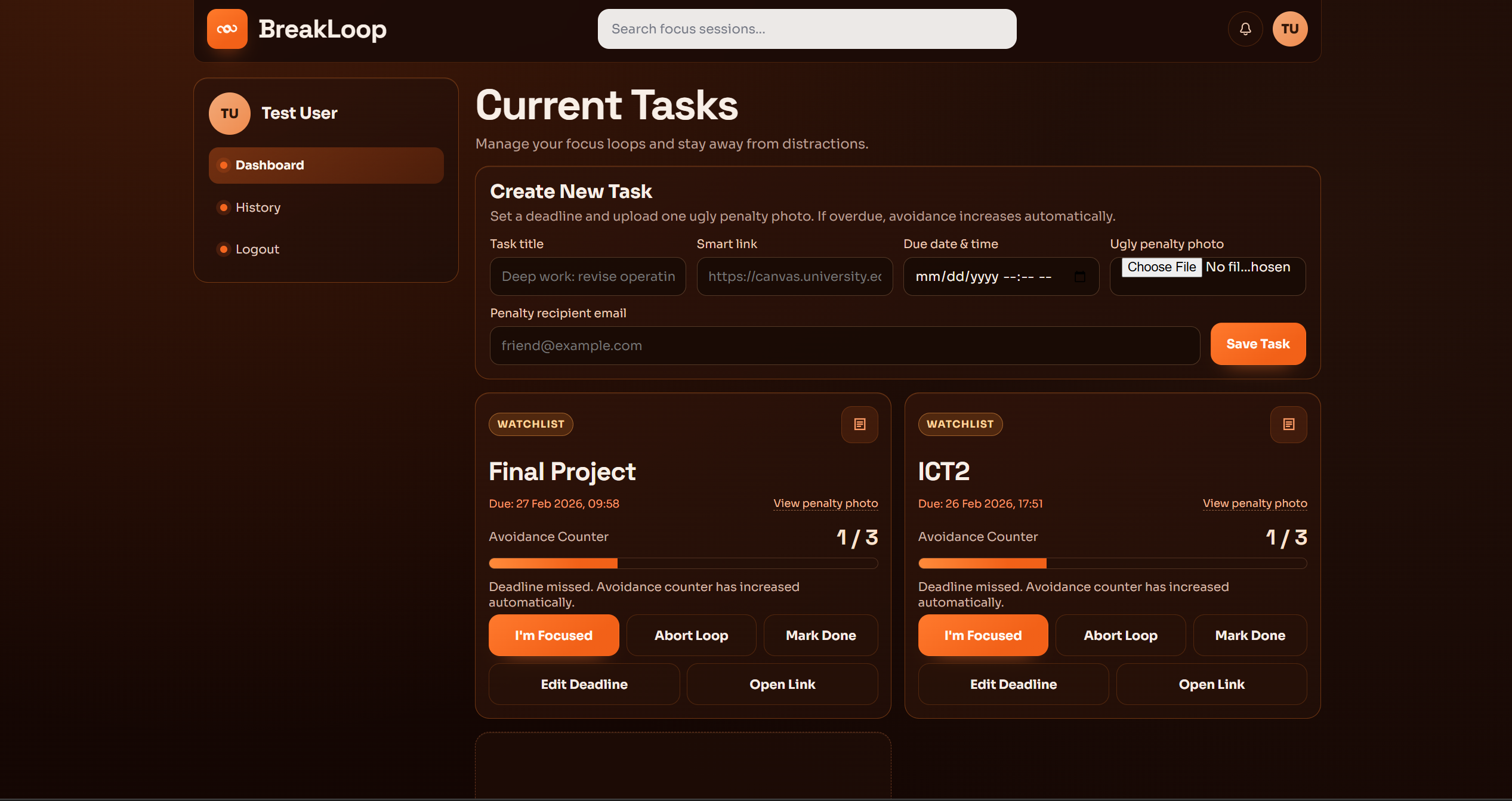Screen dimensions: 1512x801
Task: Click the Test User sidebar avatar
Action: pyautogui.click(x=229, y=113)
